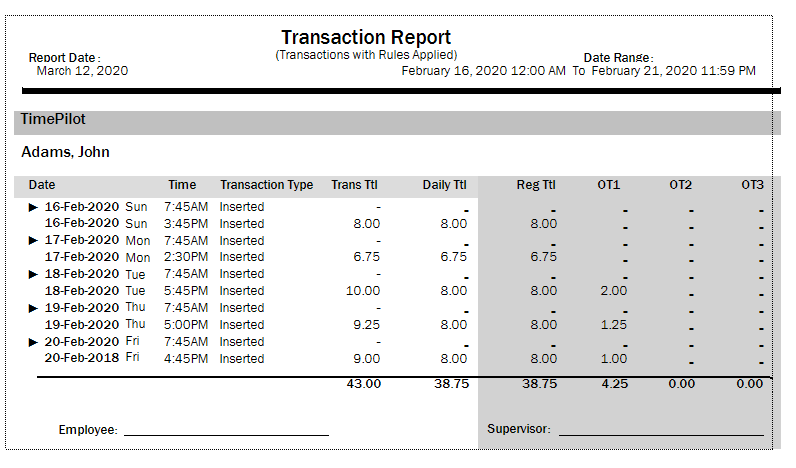This screenshot has height=468, width=796.
Task: Select the Reg Ttl column header
Action: 536,185
